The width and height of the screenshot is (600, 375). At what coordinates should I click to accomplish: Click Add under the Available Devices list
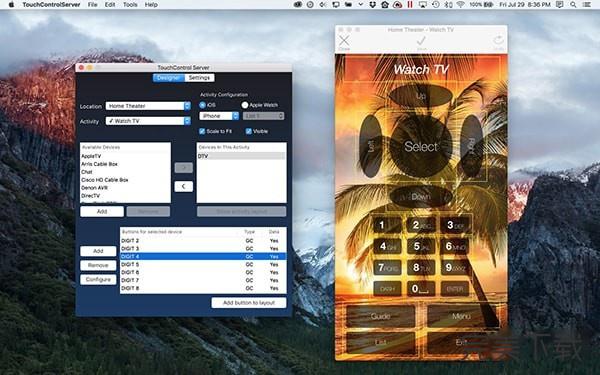tap(102, 211)
